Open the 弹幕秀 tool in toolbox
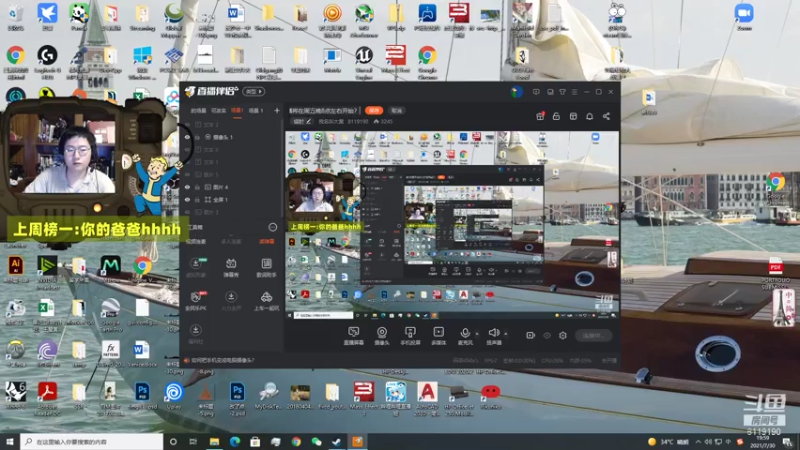The image size is (800, 450). [231, 267]
